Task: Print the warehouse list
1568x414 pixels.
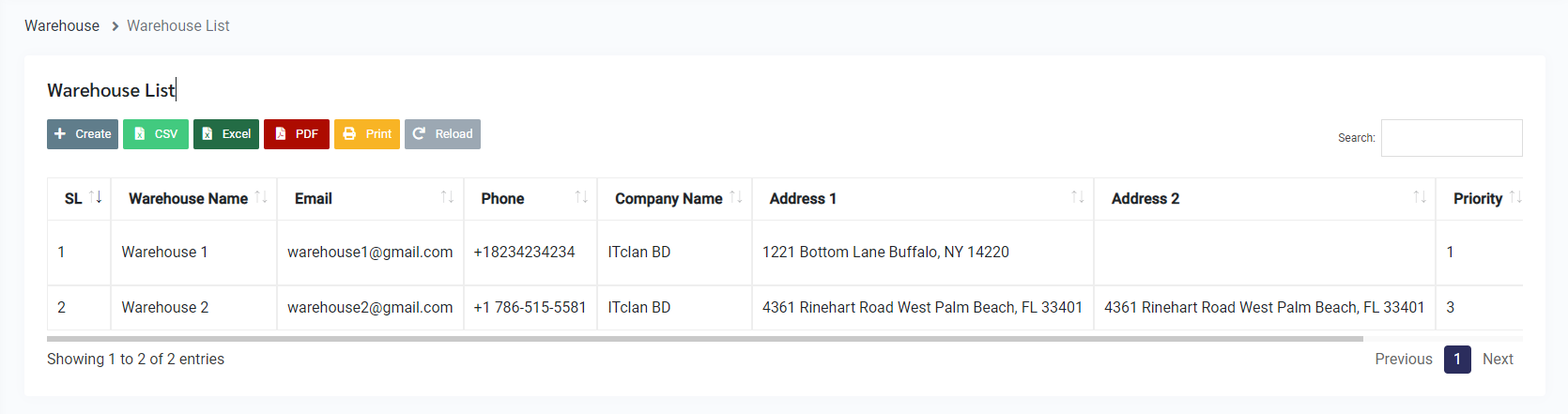Action: (x=367, y=134)
